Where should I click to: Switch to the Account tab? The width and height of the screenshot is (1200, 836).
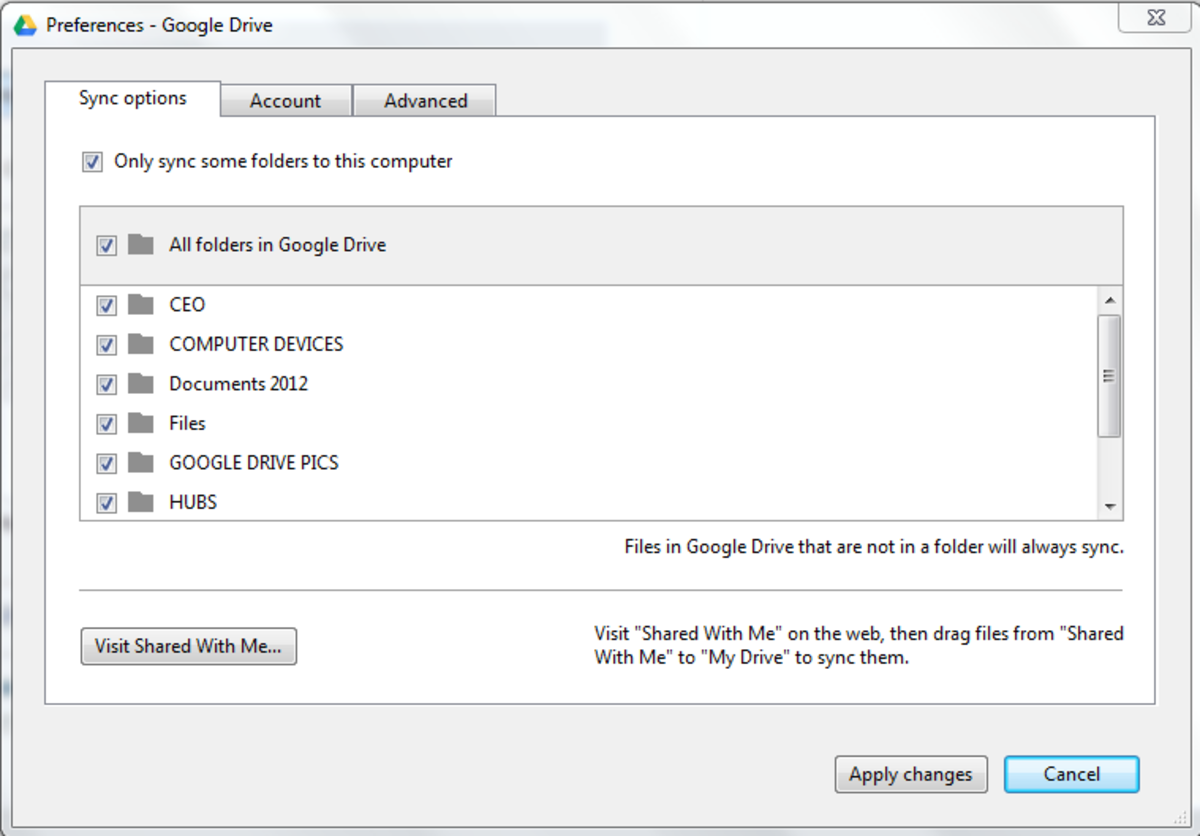point(286,100)
